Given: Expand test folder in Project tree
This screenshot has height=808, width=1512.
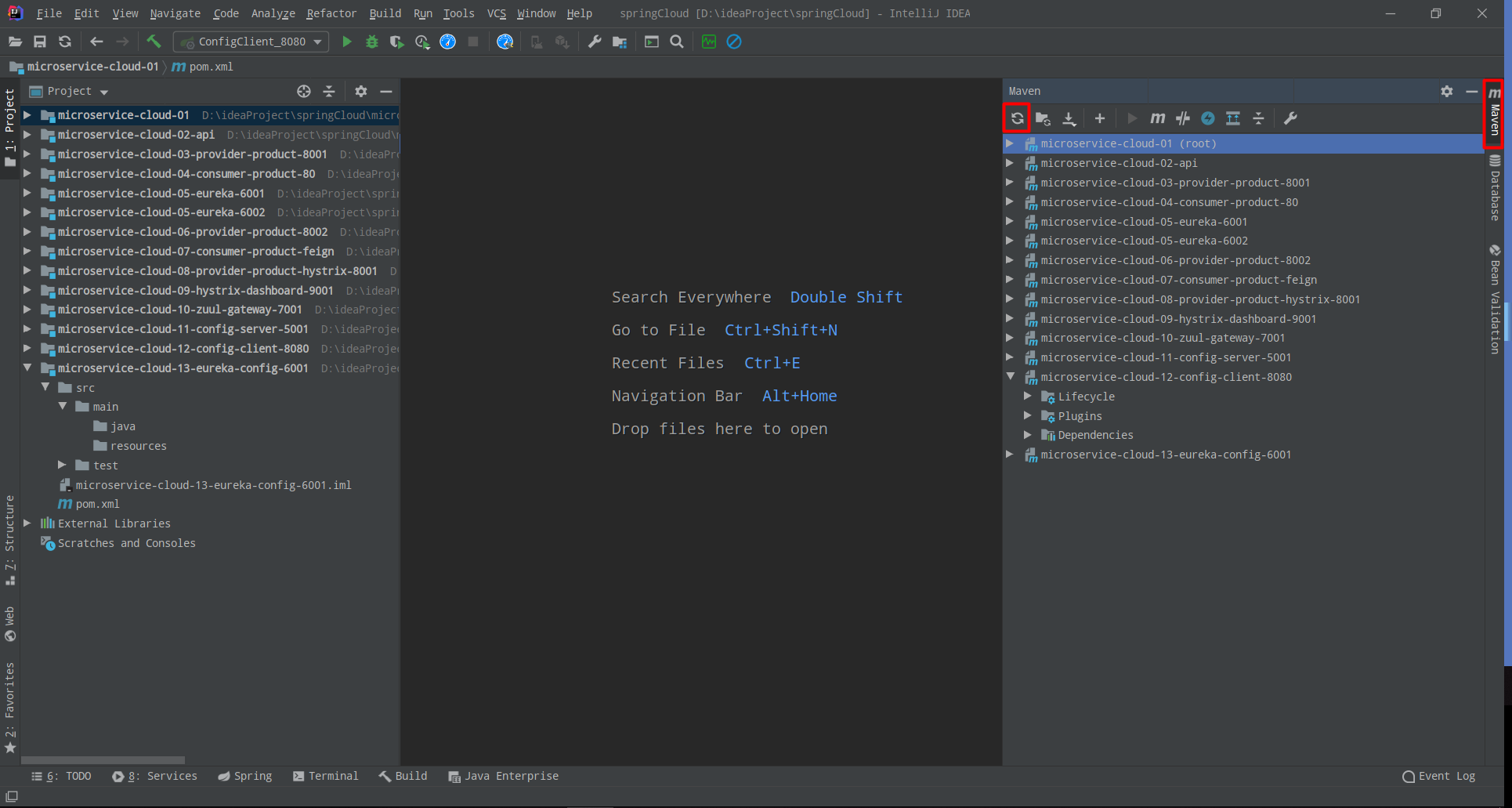Looking at the screenshot, I should pos(62,465).
